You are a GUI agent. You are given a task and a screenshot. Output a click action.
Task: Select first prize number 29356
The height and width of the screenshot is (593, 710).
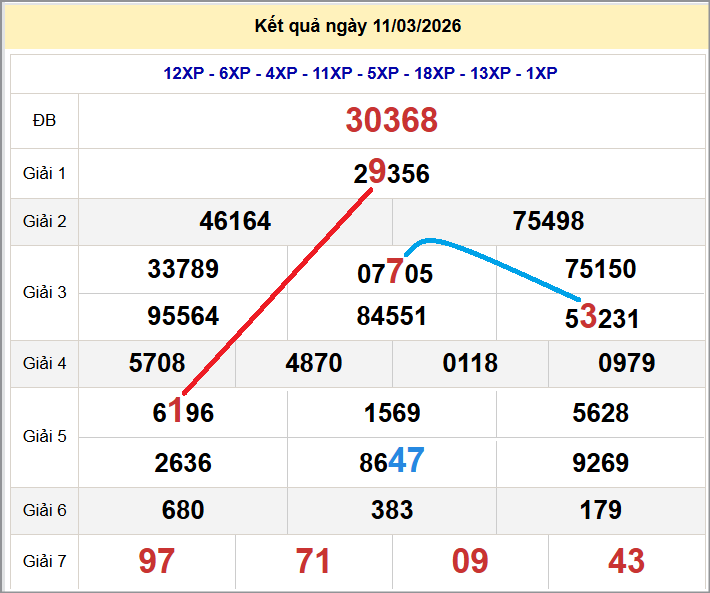392,174
